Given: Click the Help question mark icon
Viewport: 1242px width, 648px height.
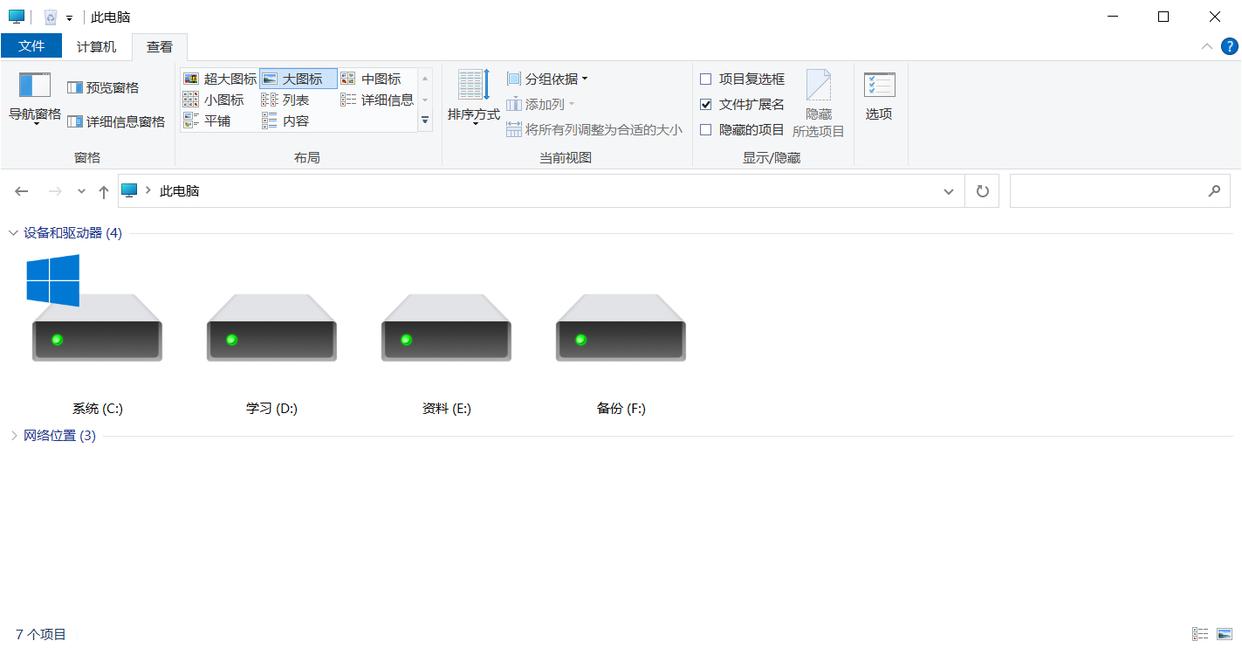Looking at the screenshot, I should (x=1229, y=47).
